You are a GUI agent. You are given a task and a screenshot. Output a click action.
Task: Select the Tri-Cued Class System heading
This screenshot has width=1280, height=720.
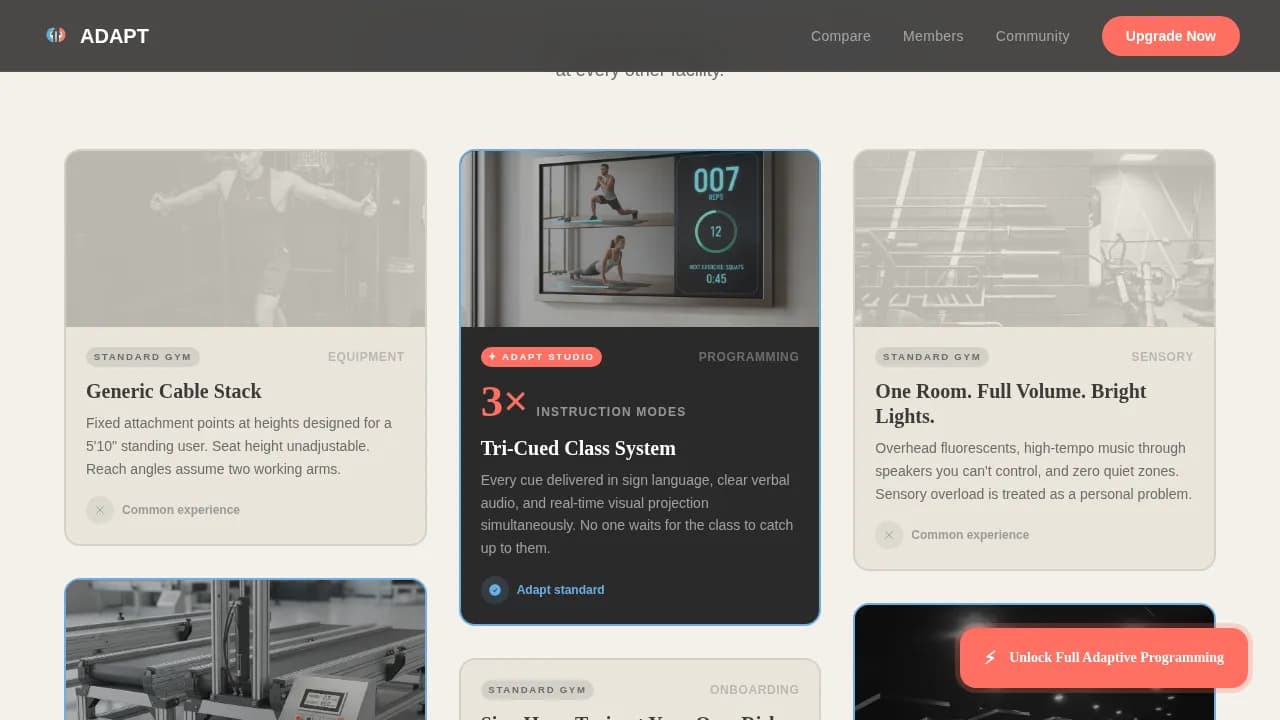point(578,448)
